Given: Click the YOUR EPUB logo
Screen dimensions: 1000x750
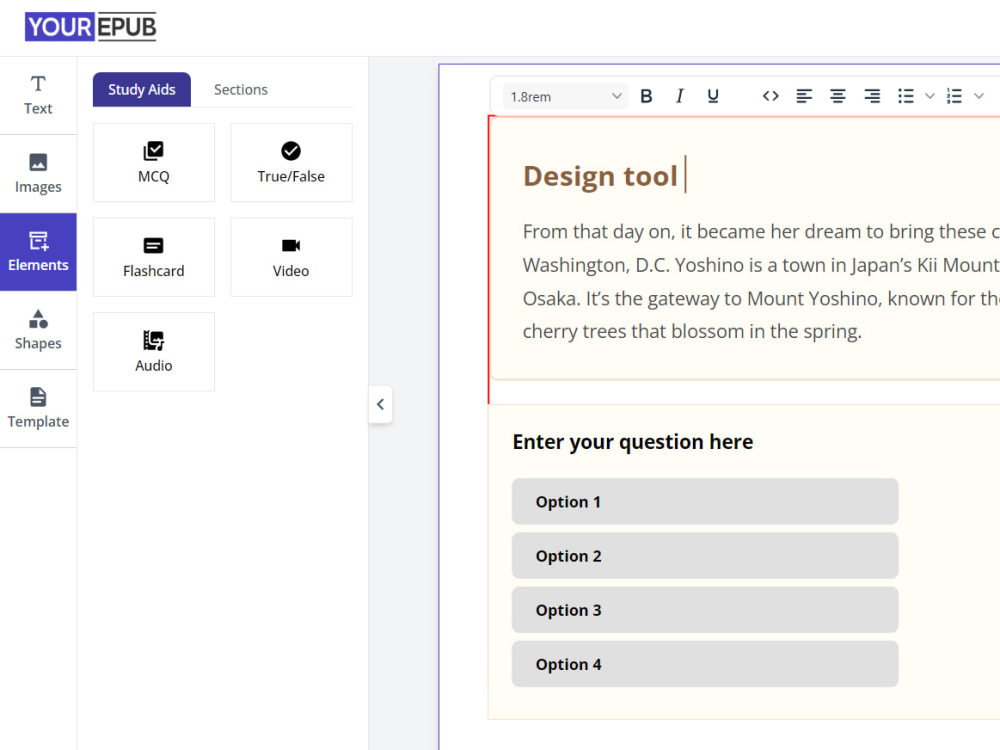Looking at the screenshot, I should click(91, 27).
